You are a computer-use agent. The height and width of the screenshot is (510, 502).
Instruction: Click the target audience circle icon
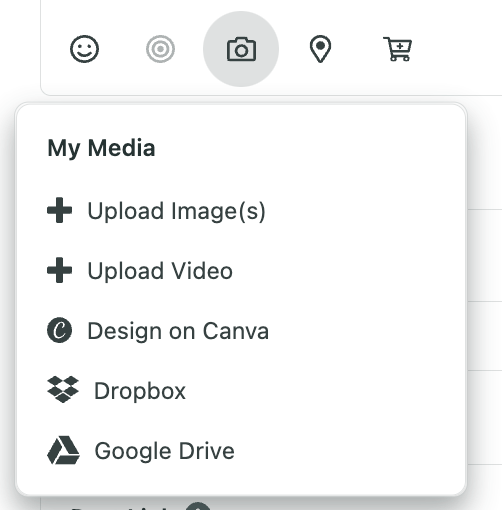pyautogui.click(x=160, y=49)
